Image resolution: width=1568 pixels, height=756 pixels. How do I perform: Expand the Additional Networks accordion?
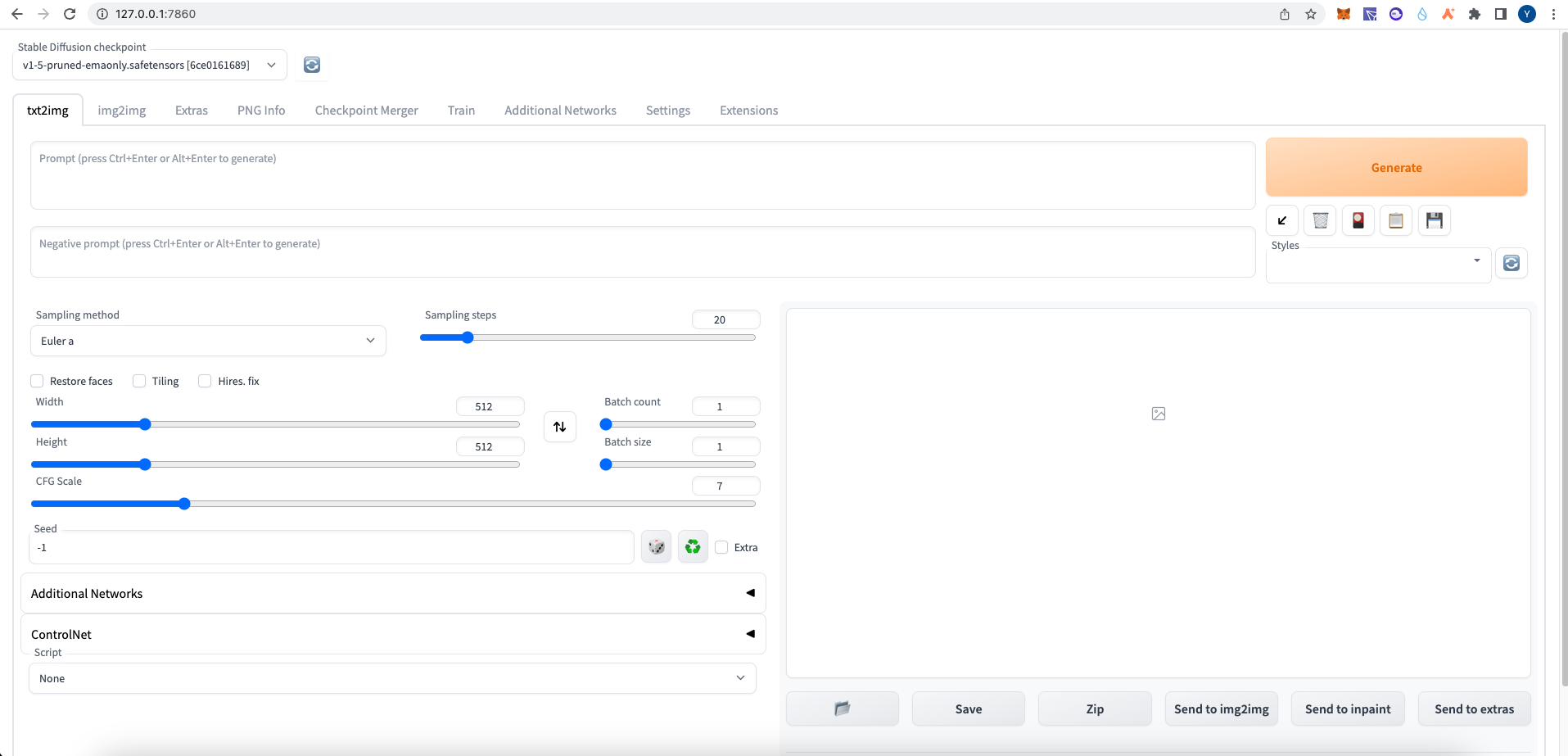point(393,593)
